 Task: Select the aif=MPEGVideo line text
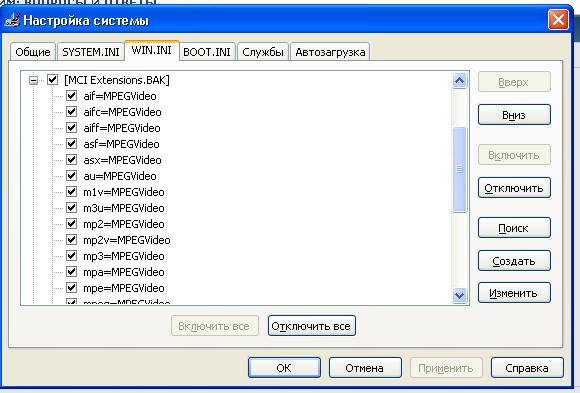click(x=120, y=96)
